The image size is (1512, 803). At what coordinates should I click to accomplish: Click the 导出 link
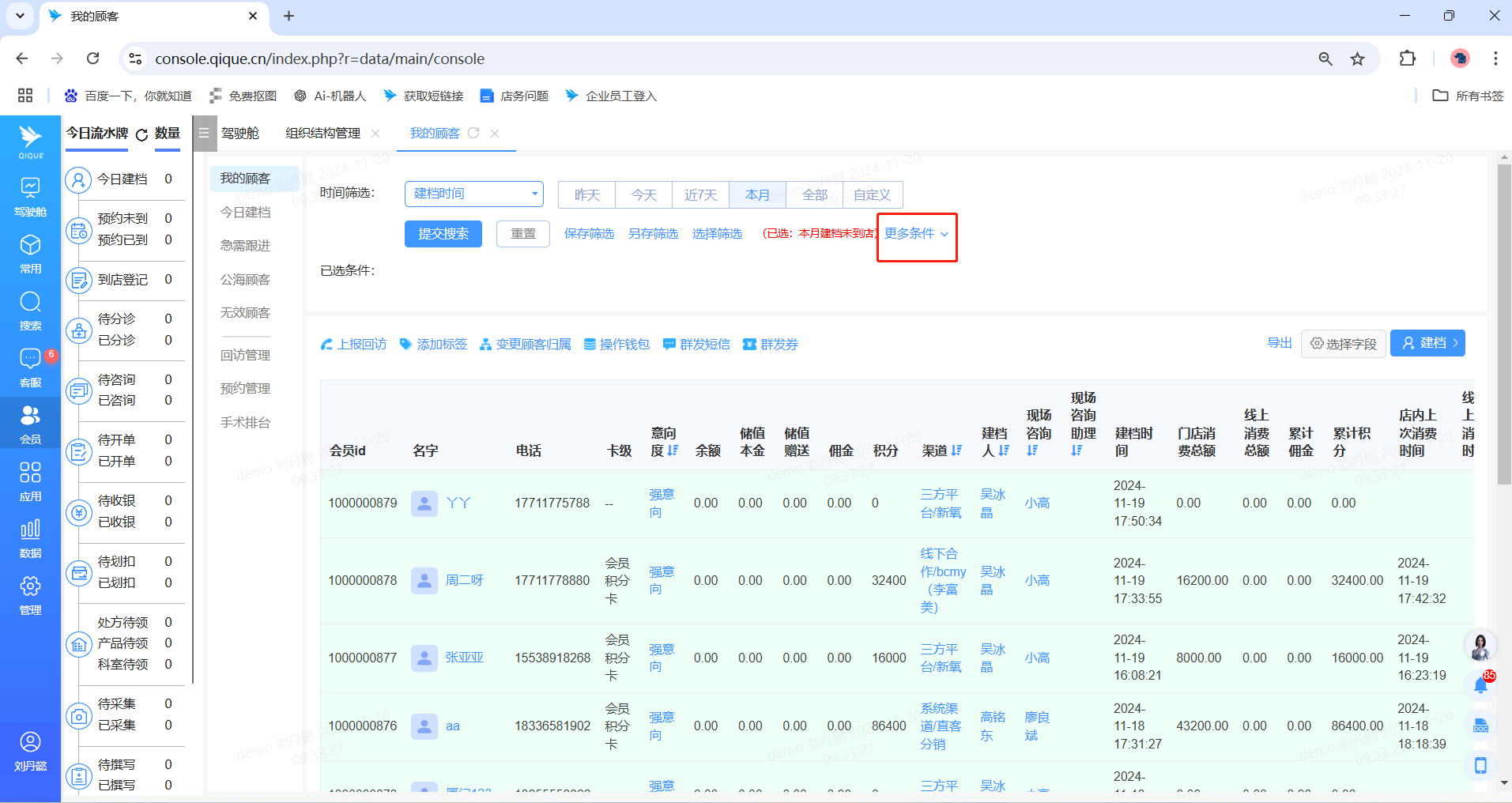1279,343
